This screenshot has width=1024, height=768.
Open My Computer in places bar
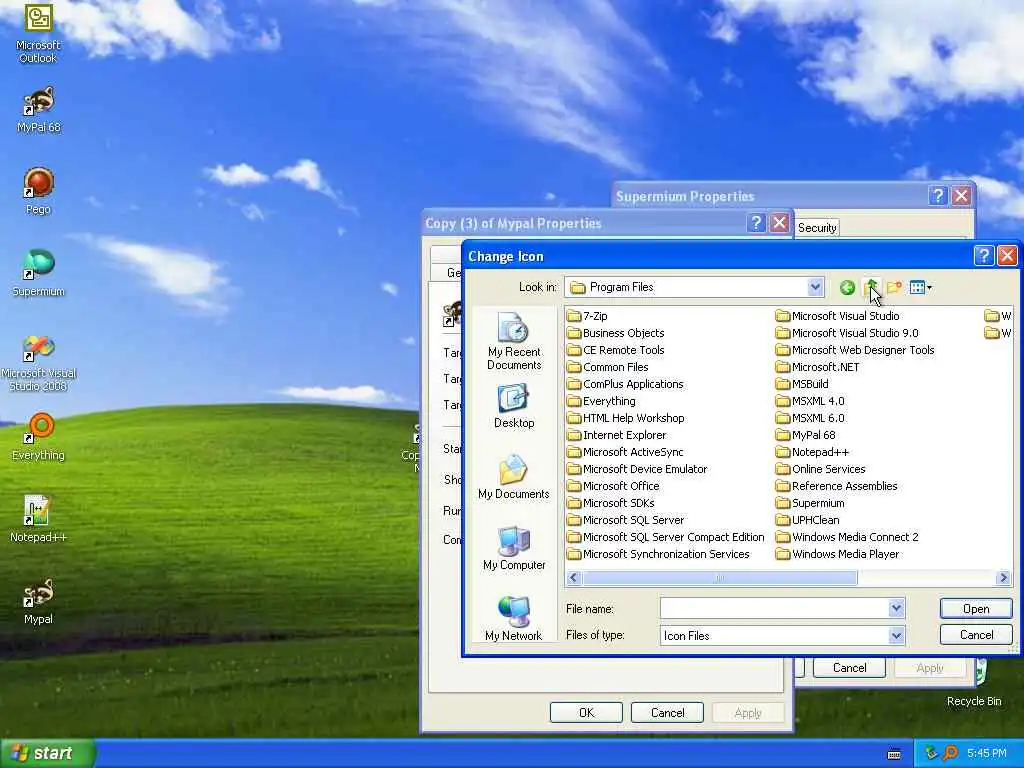click(x=514, y=549)
